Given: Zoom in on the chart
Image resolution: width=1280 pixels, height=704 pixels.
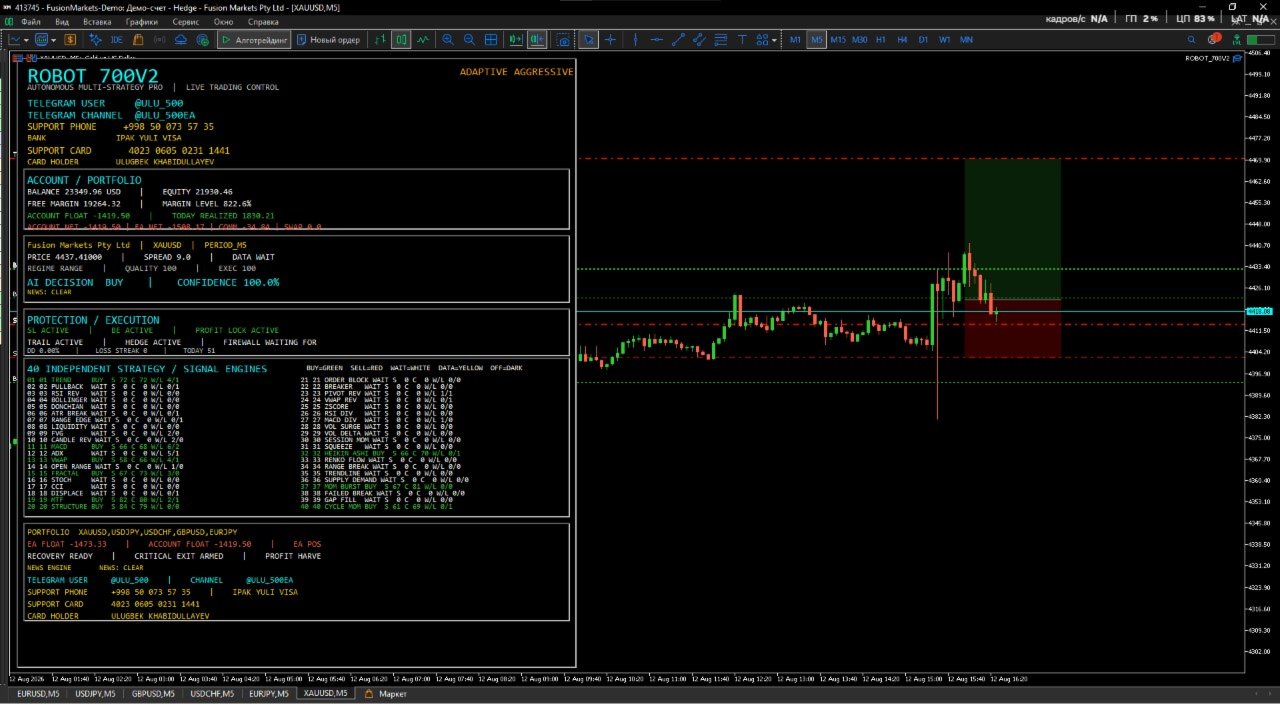Looking at the screenshot, I should [447, 40].
